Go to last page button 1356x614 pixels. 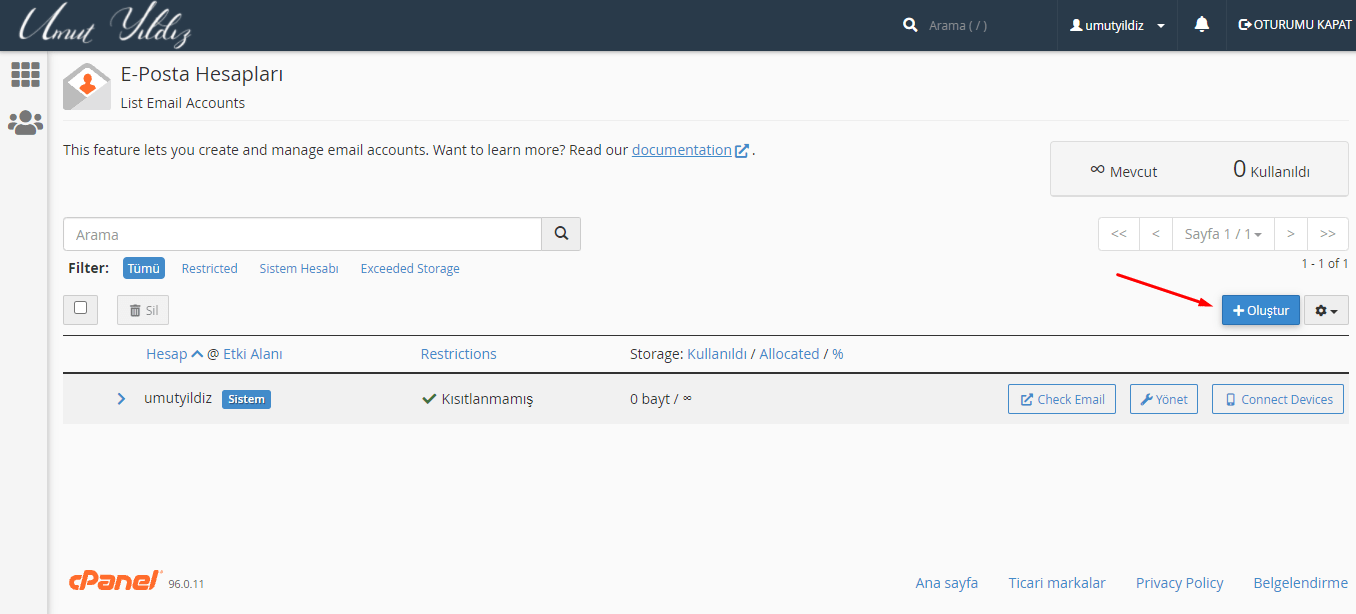click(x=1328, y=234)
